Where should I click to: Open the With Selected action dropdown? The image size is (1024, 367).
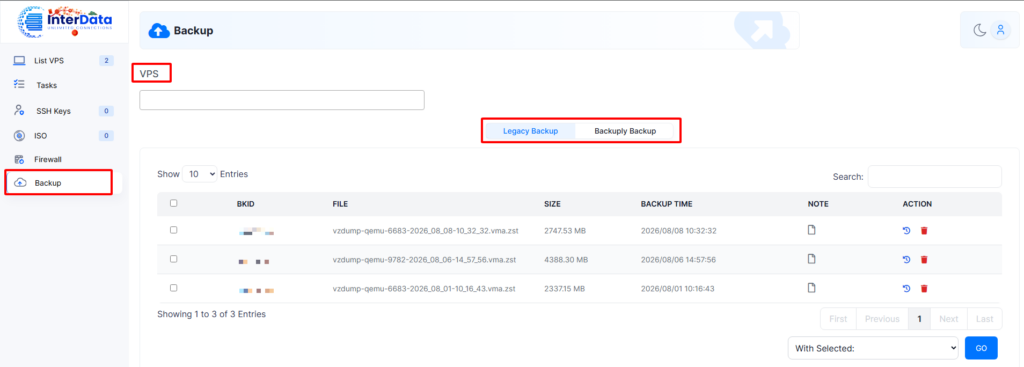(x=873, y=349)
